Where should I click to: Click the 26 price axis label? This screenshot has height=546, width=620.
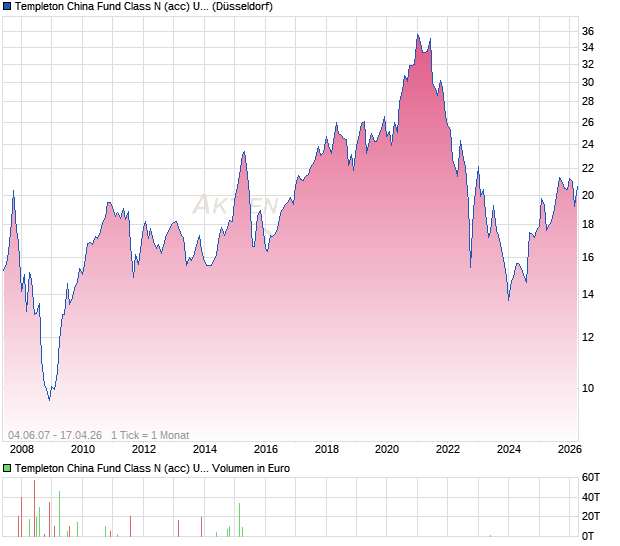click(588, 122)
